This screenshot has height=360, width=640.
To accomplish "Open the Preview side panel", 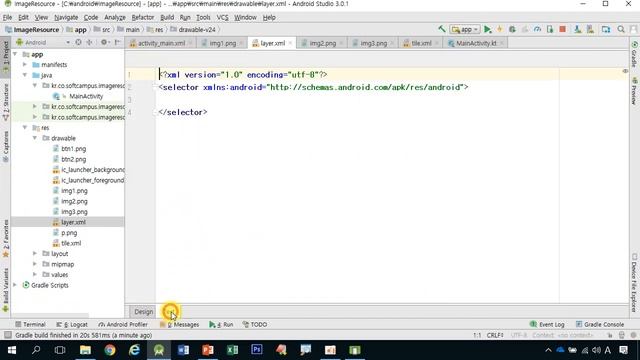I will [634, 91].
